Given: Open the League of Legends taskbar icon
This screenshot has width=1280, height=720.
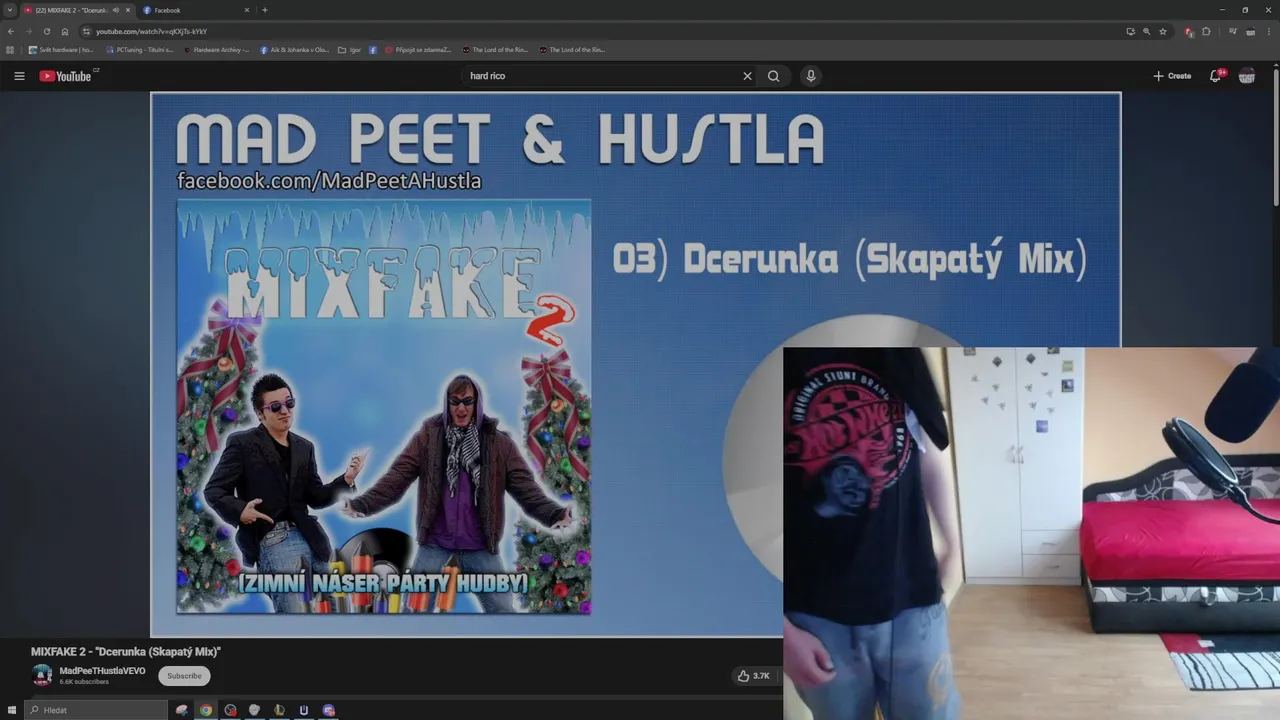Looking at the screenshot, I should point(279,710).
